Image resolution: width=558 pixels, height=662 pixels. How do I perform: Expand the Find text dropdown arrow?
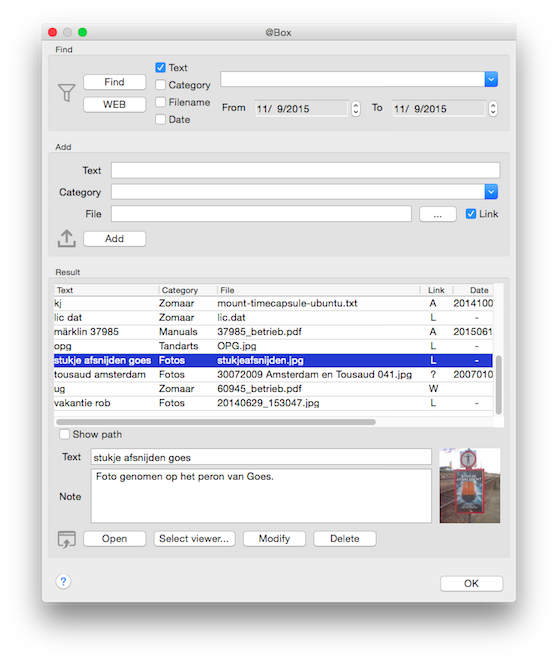491,79
